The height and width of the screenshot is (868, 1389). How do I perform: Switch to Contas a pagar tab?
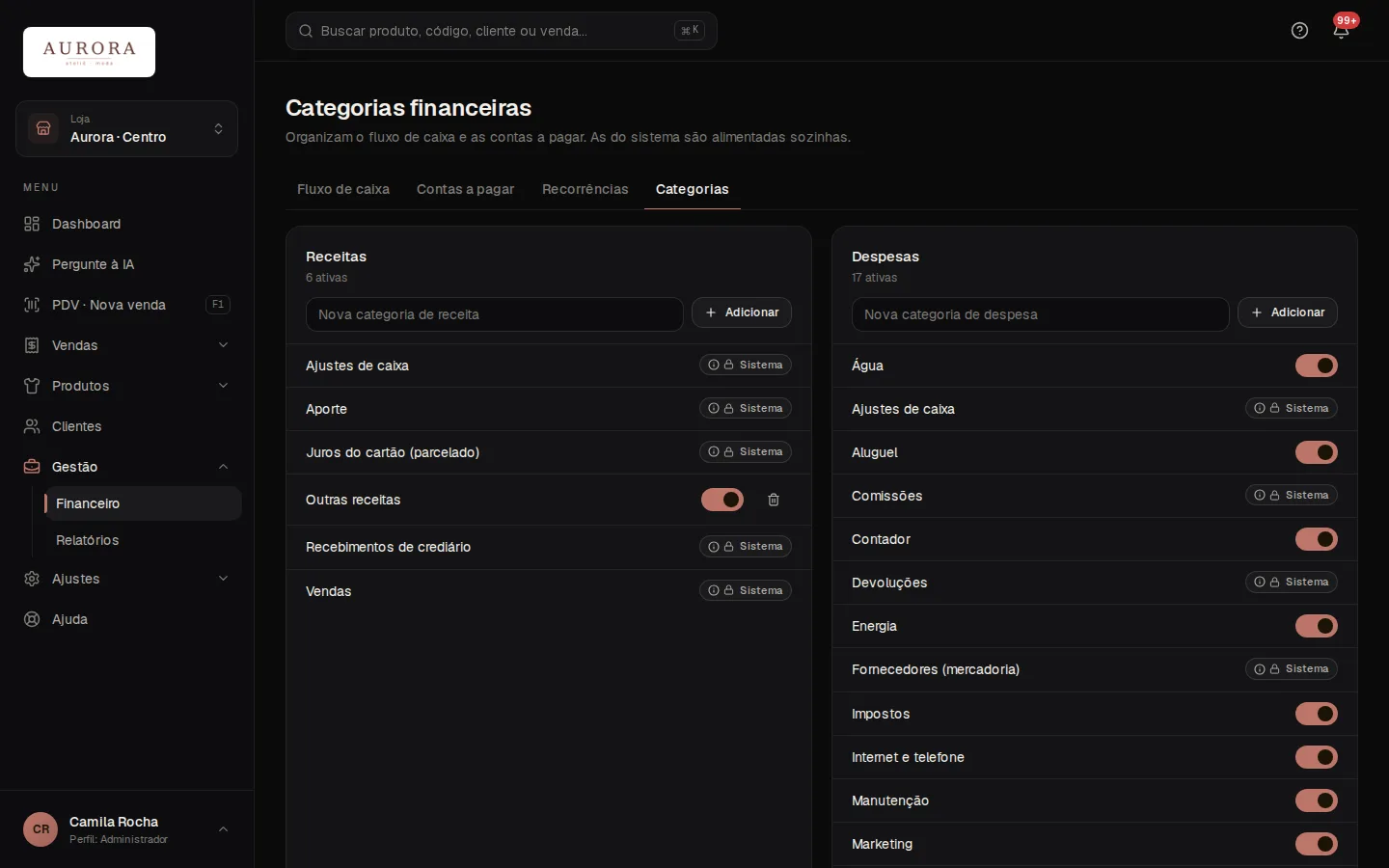point(465,189)
